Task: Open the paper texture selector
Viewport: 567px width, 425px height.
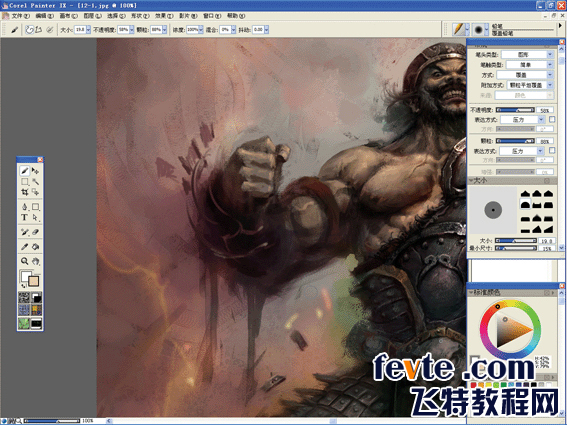Action: (24, 297)
